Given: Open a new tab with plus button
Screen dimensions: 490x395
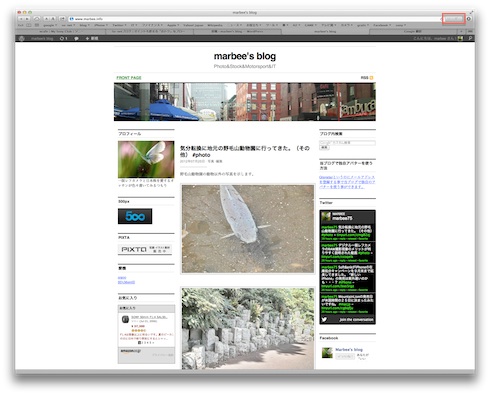Looking at the screenshot, I should click(x=462, y=31).
